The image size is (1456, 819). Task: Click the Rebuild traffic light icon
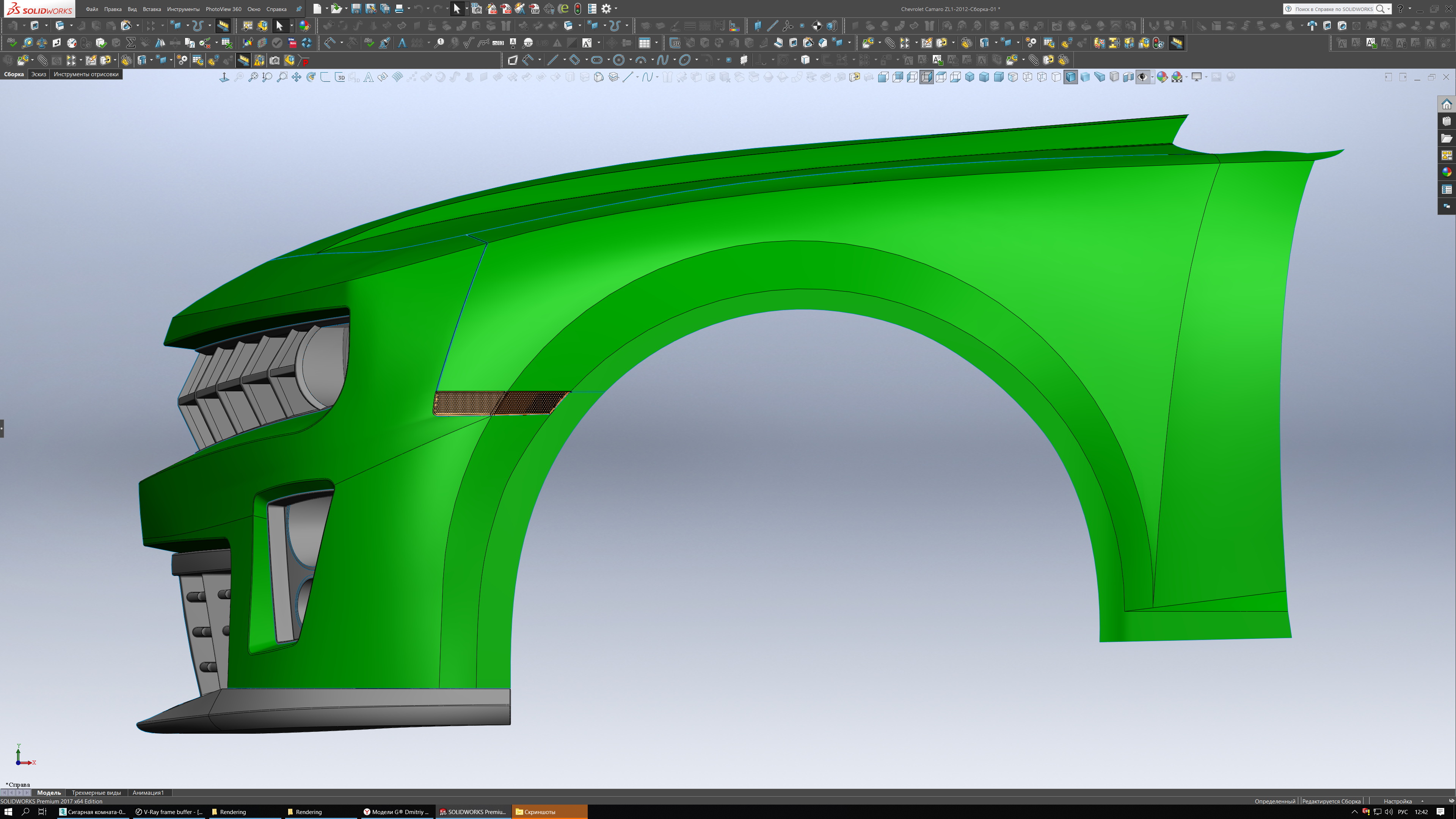click(577, 8)
